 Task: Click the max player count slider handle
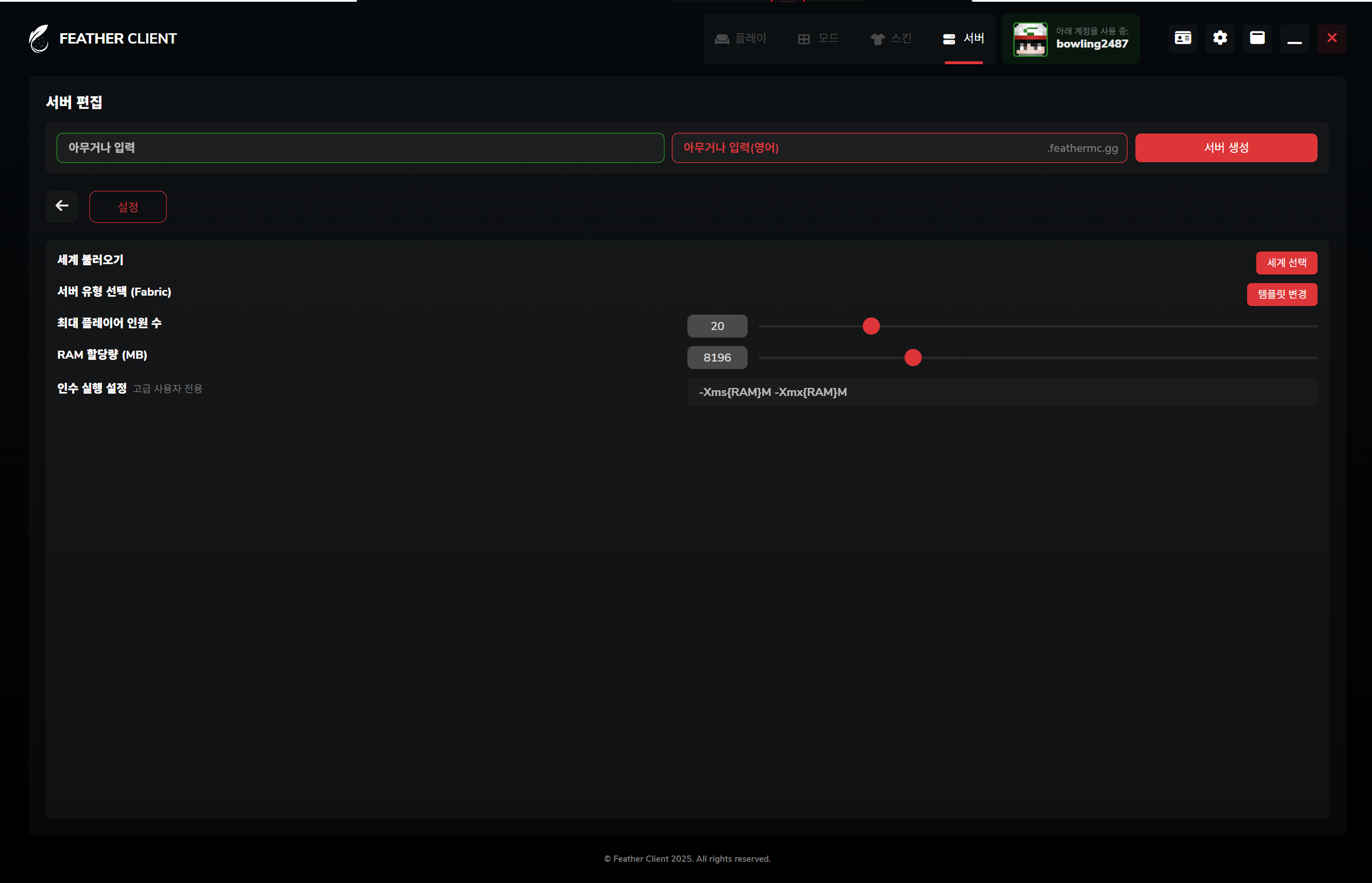click(871, 325)
